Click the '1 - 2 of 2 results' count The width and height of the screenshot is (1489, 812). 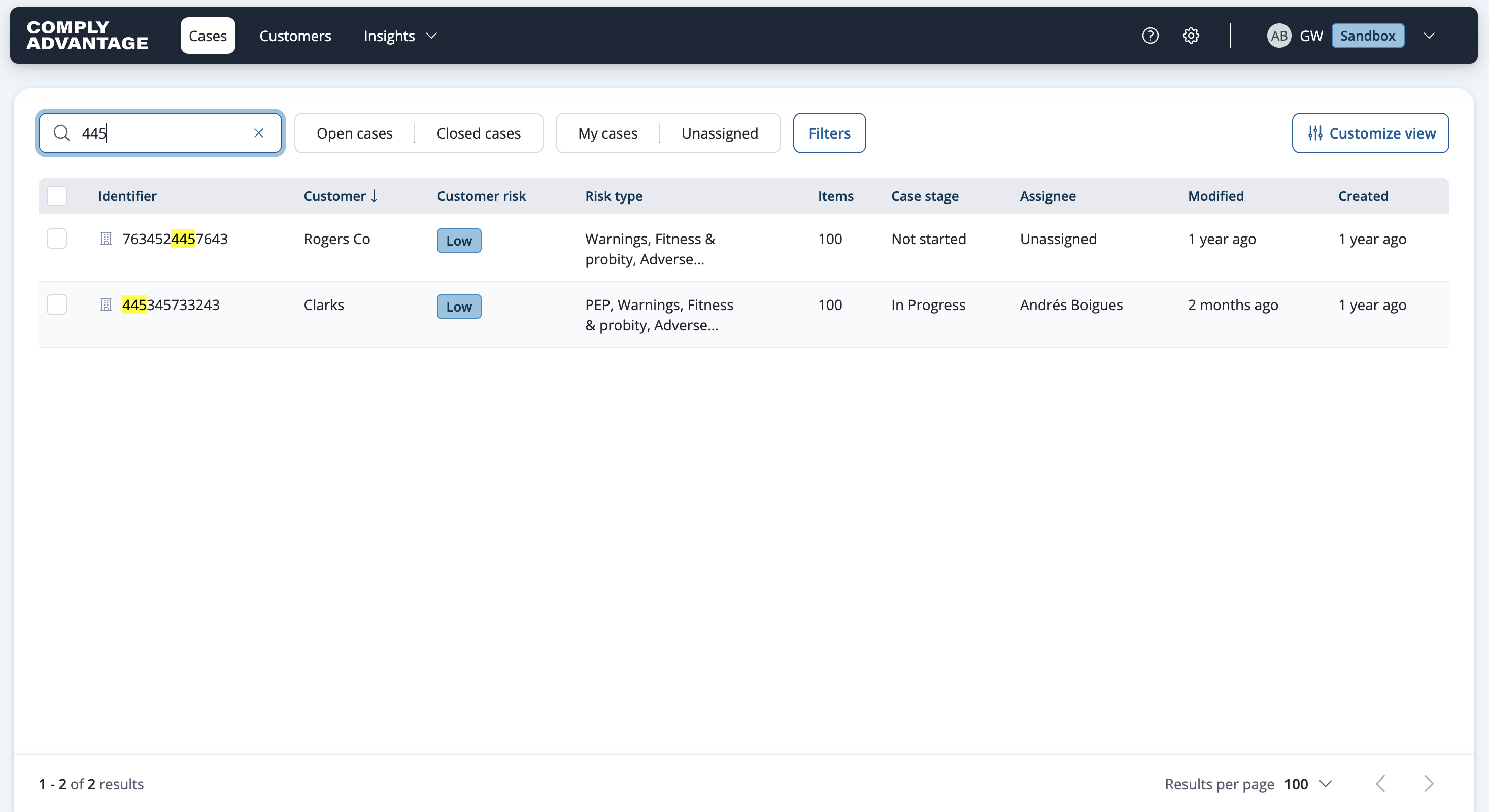point(91,784)
